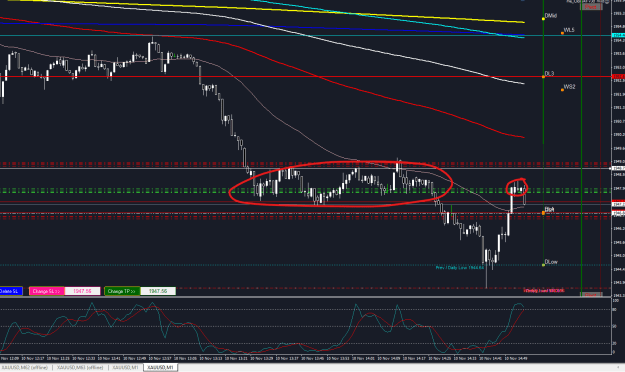Click the 10 Nov 14:01 time axis label
Image resolution: width=625 pixels, height=372 pixels.
365,358
